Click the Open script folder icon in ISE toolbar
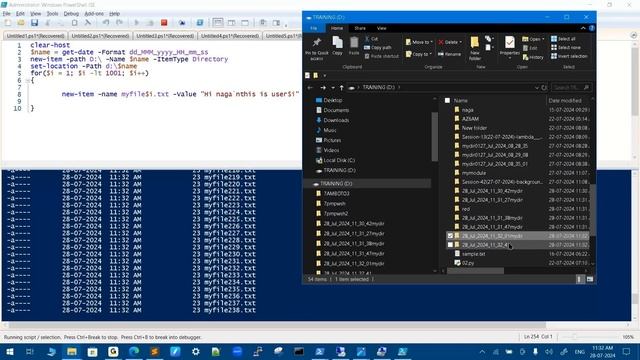The width and height of the screenshot is (640, 360). pos(21,23)
